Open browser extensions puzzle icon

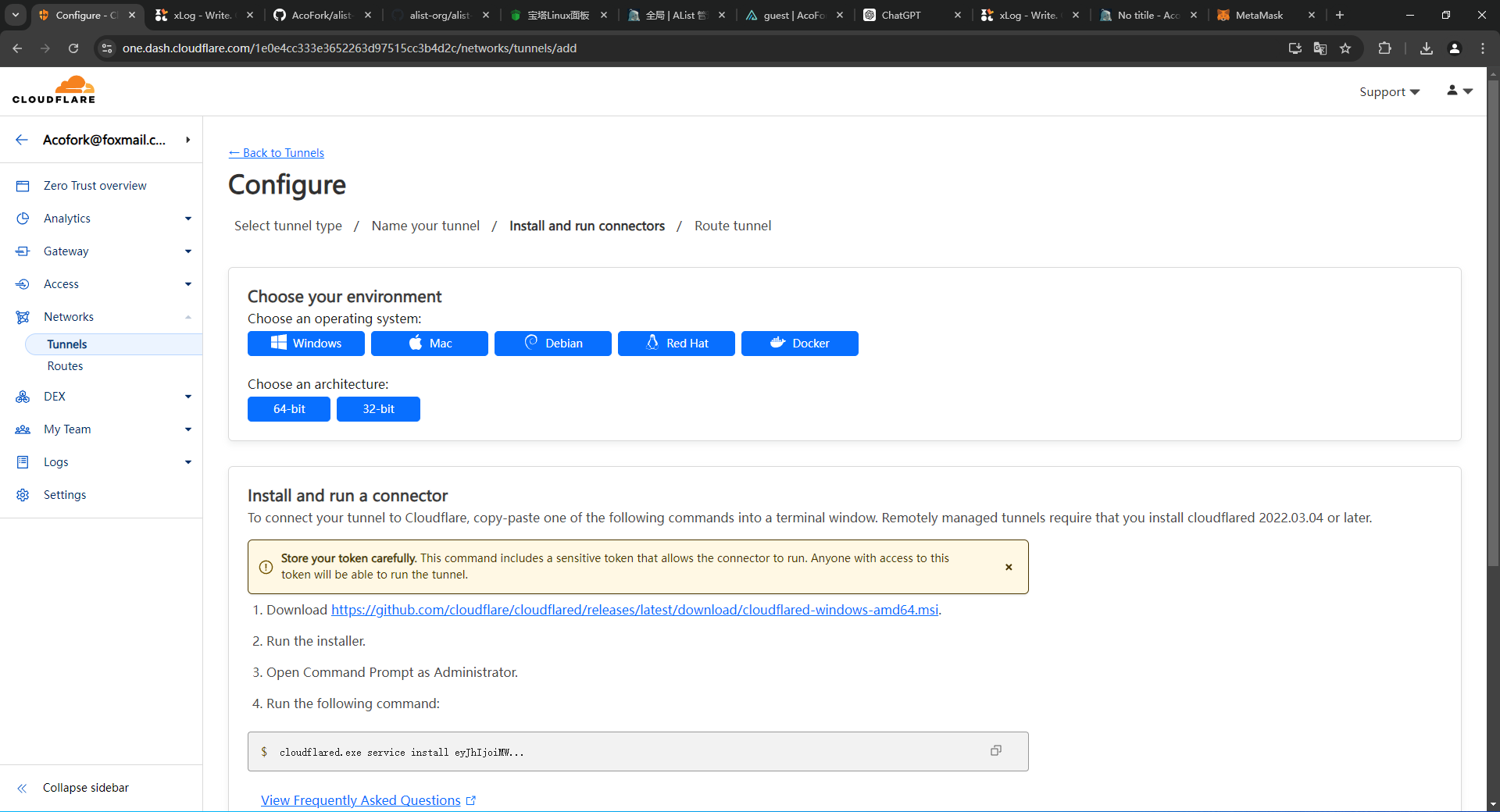coord(1384,48)
